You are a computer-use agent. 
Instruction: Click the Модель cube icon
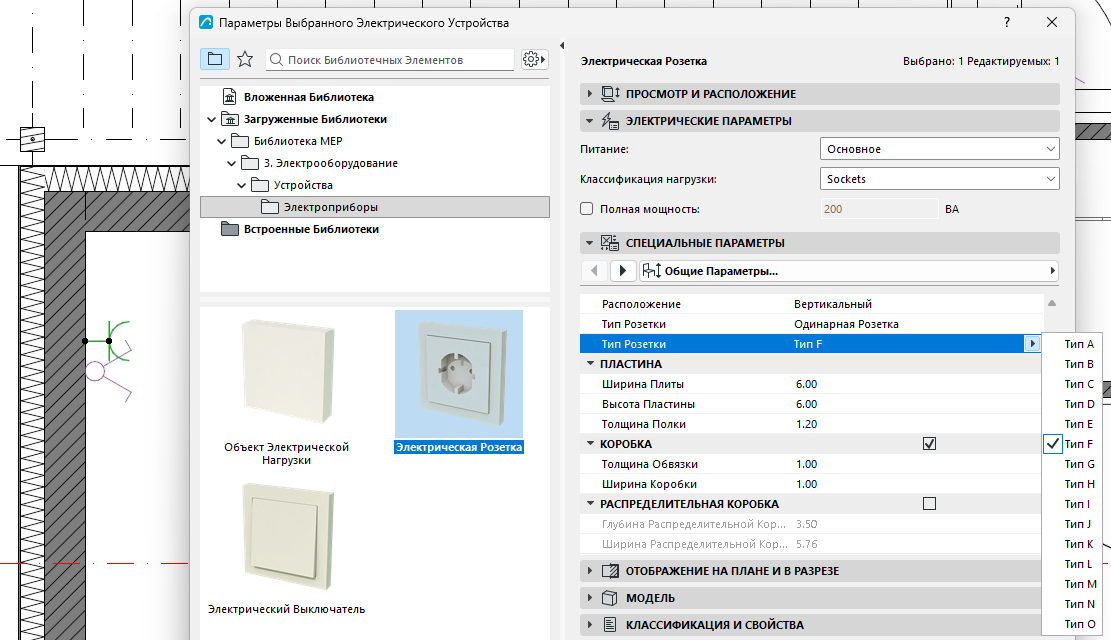coord(609,597)
